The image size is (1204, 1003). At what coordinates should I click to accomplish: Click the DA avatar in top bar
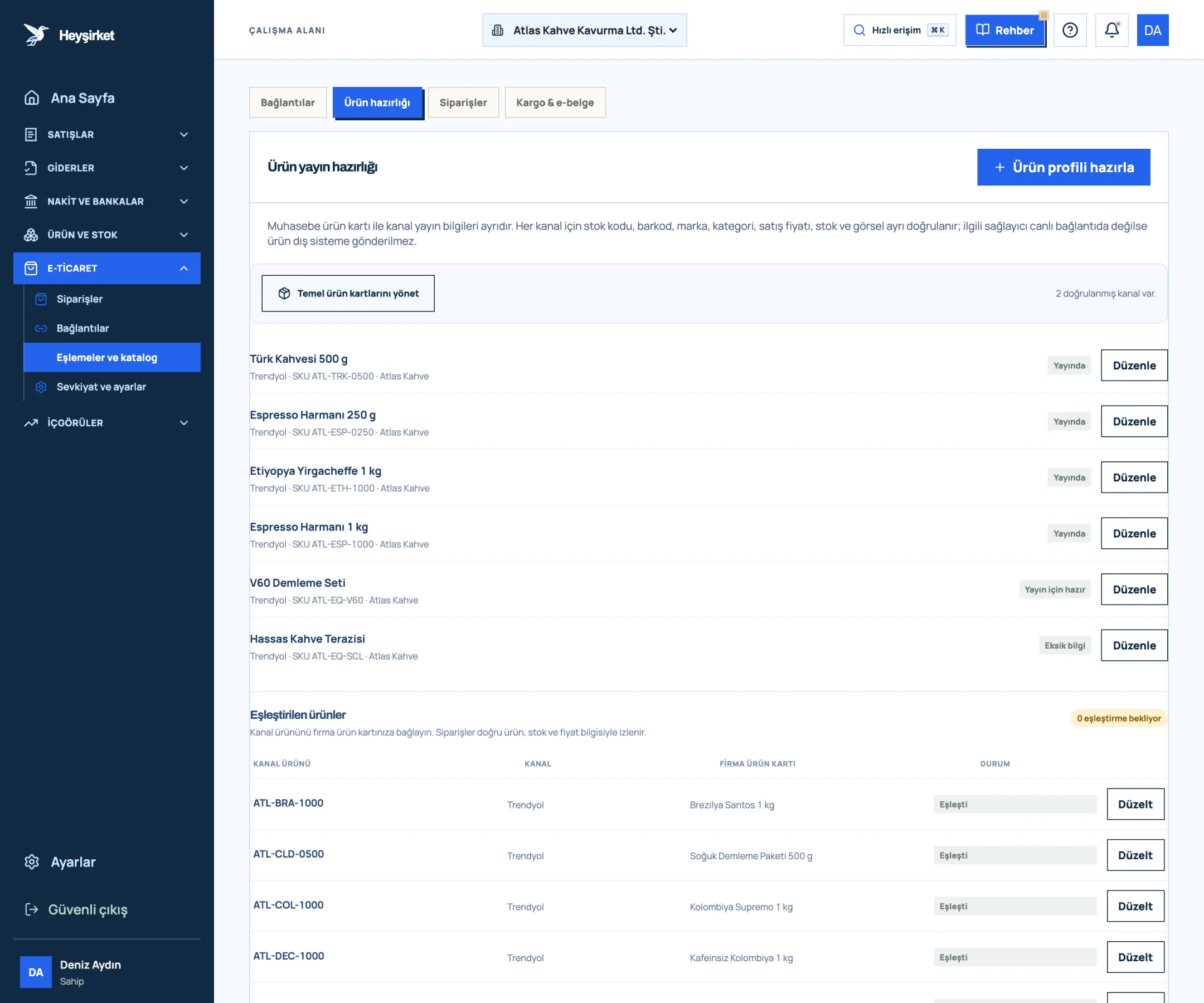[1152, 30]
